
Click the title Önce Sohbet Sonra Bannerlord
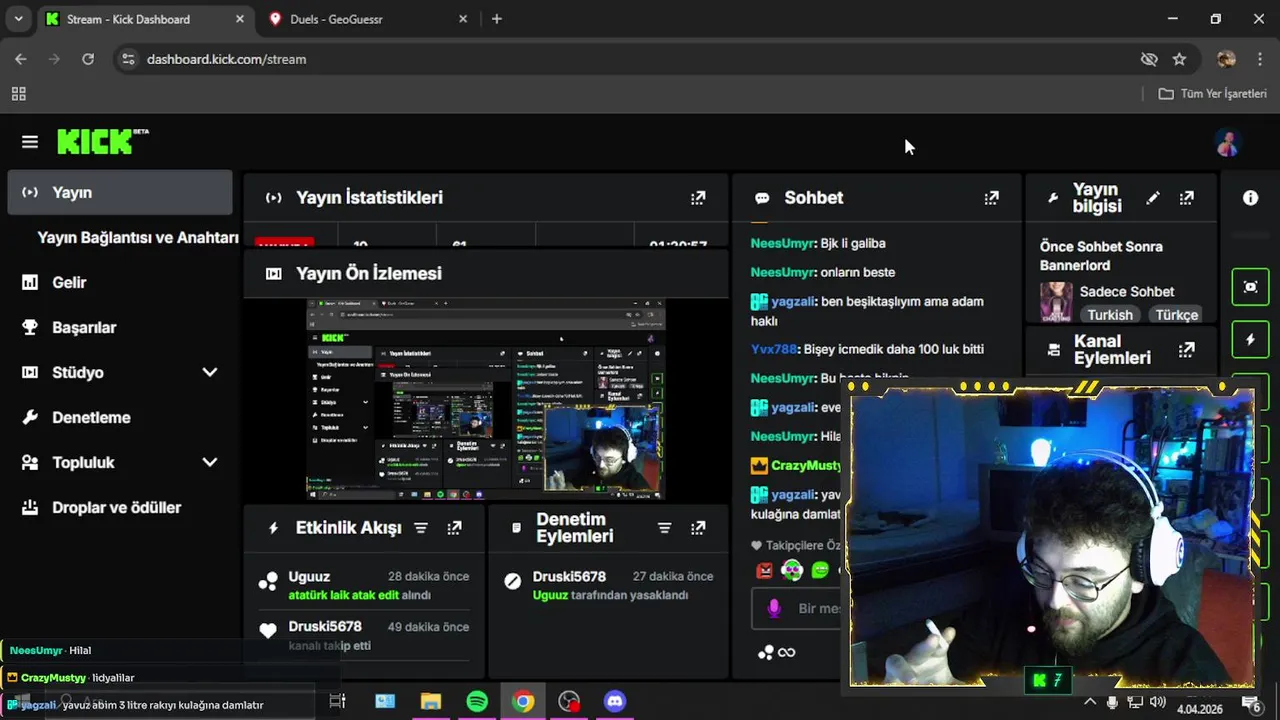click(x=1101, y=255)
